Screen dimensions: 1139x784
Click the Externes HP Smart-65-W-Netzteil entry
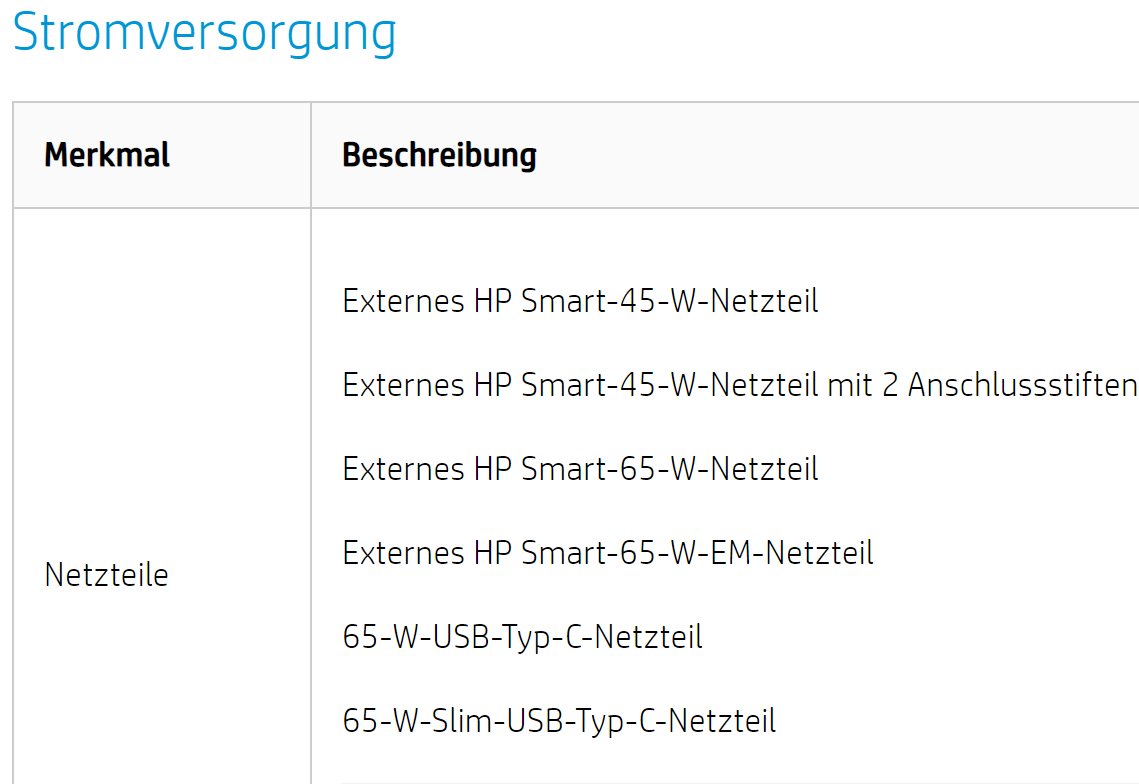(x=580, y=469)
